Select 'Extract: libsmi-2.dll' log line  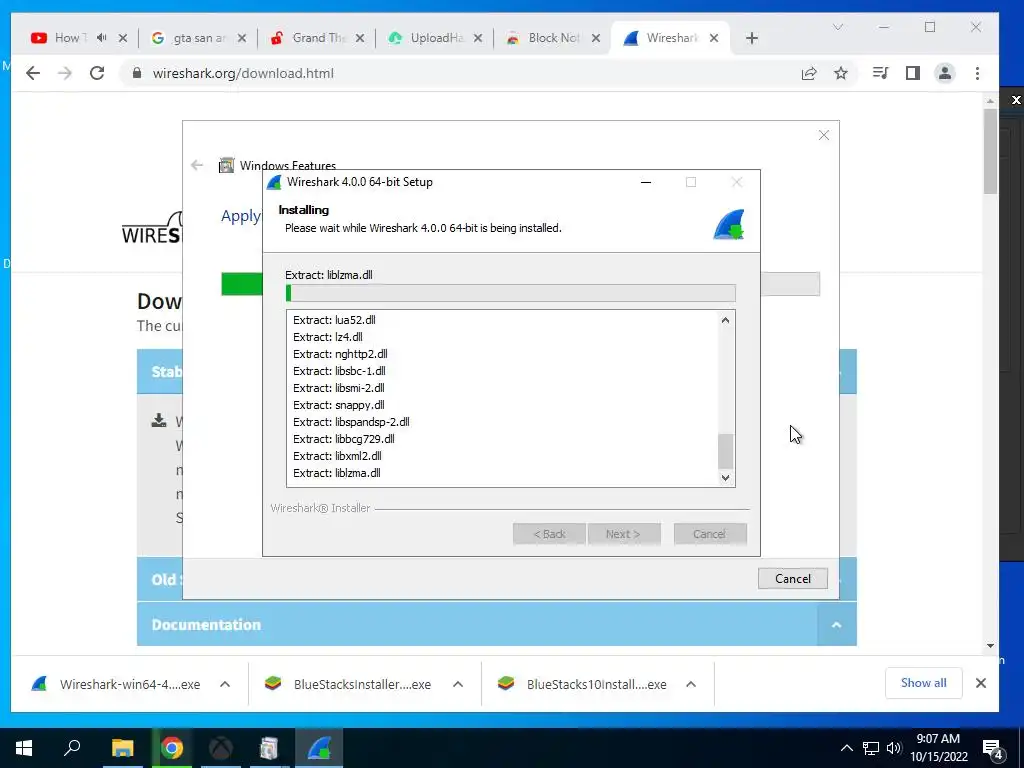pos(338,388)
